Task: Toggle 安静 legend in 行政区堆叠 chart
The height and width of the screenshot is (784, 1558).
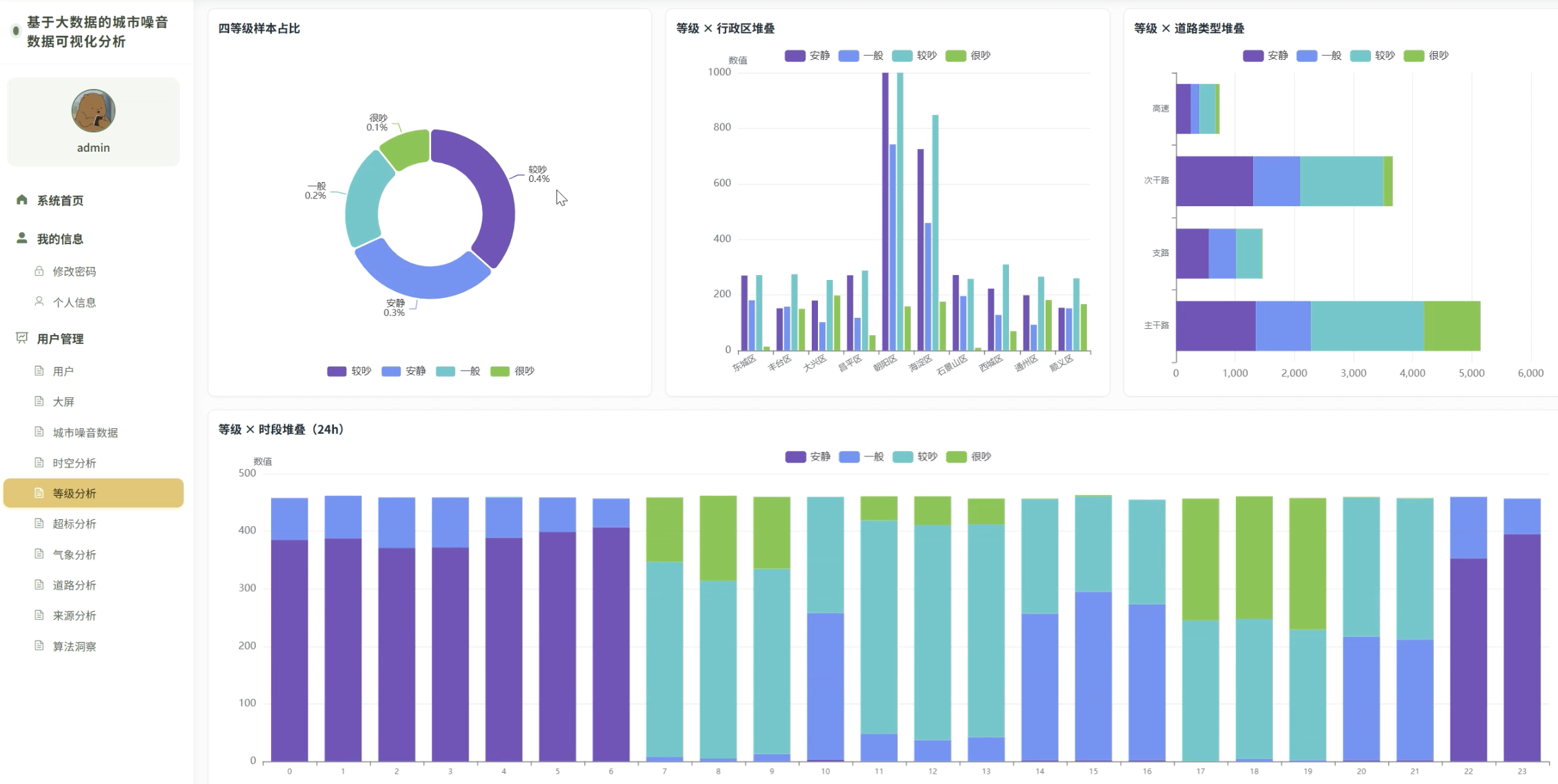Action: (807, 55)
